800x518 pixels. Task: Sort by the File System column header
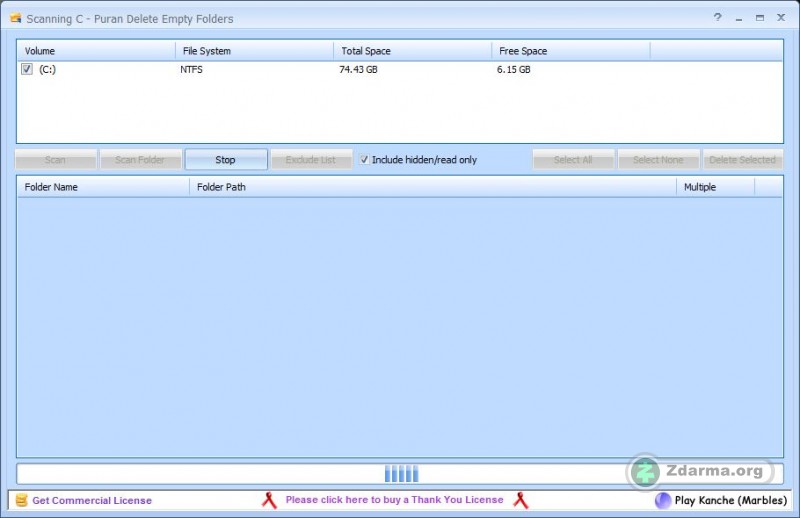255,51
